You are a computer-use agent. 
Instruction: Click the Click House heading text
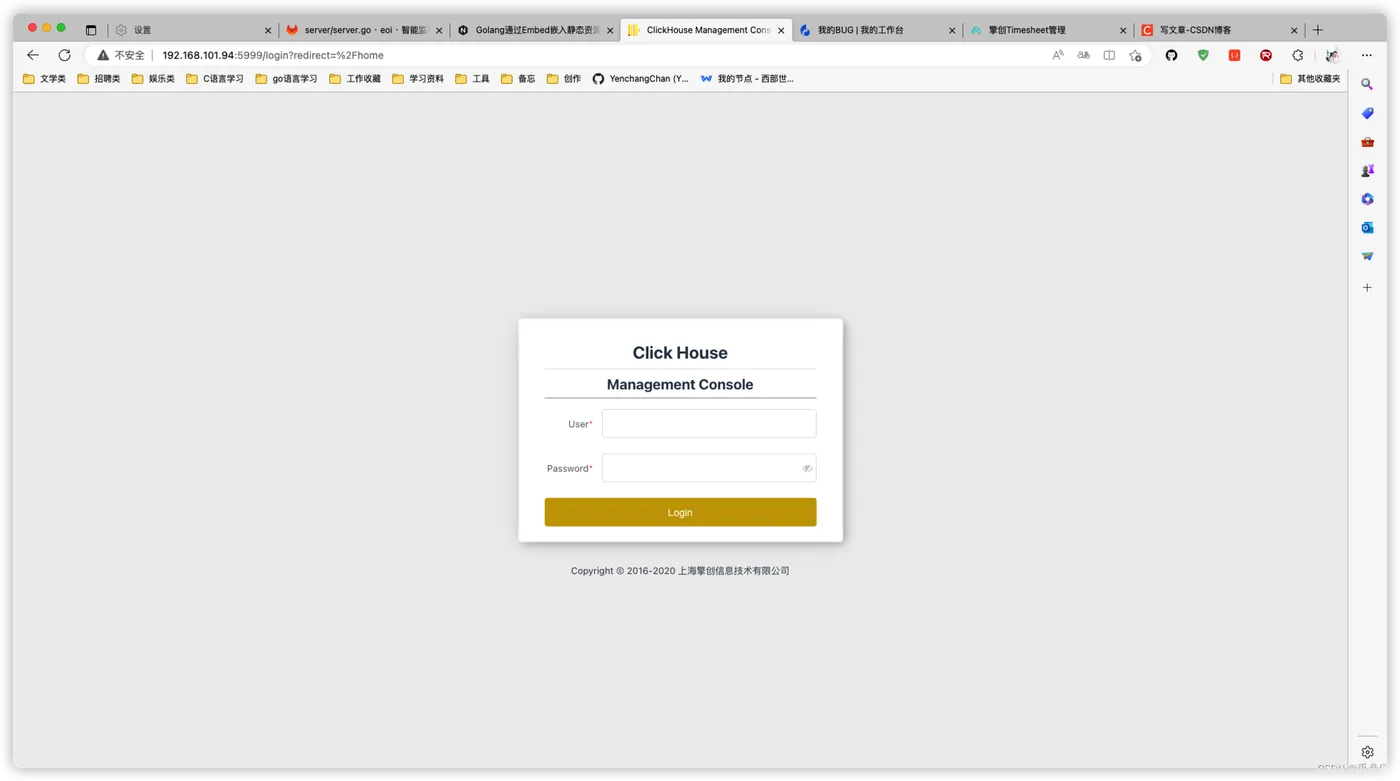point(680,352)
